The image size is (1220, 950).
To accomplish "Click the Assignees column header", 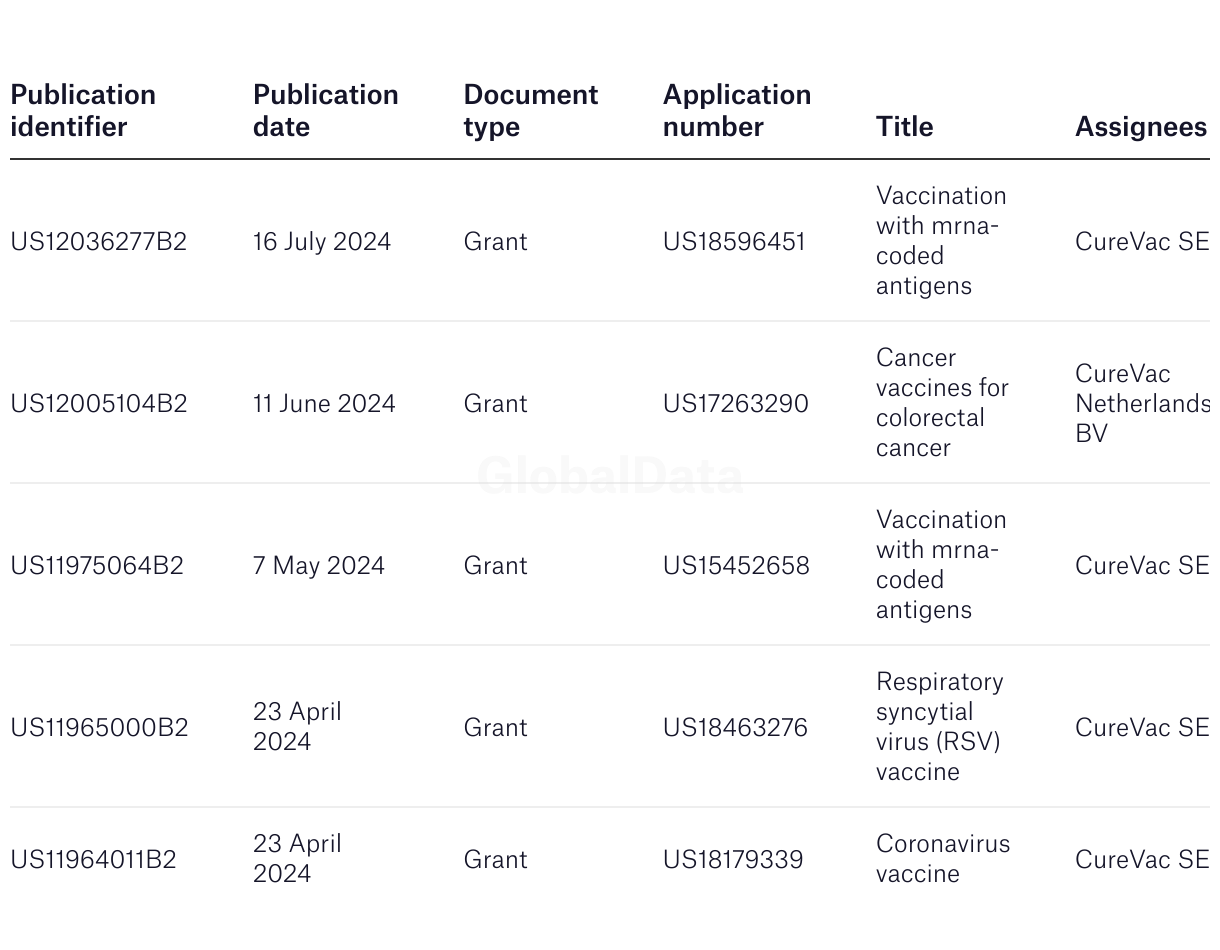I will [x=1140, y=127].
